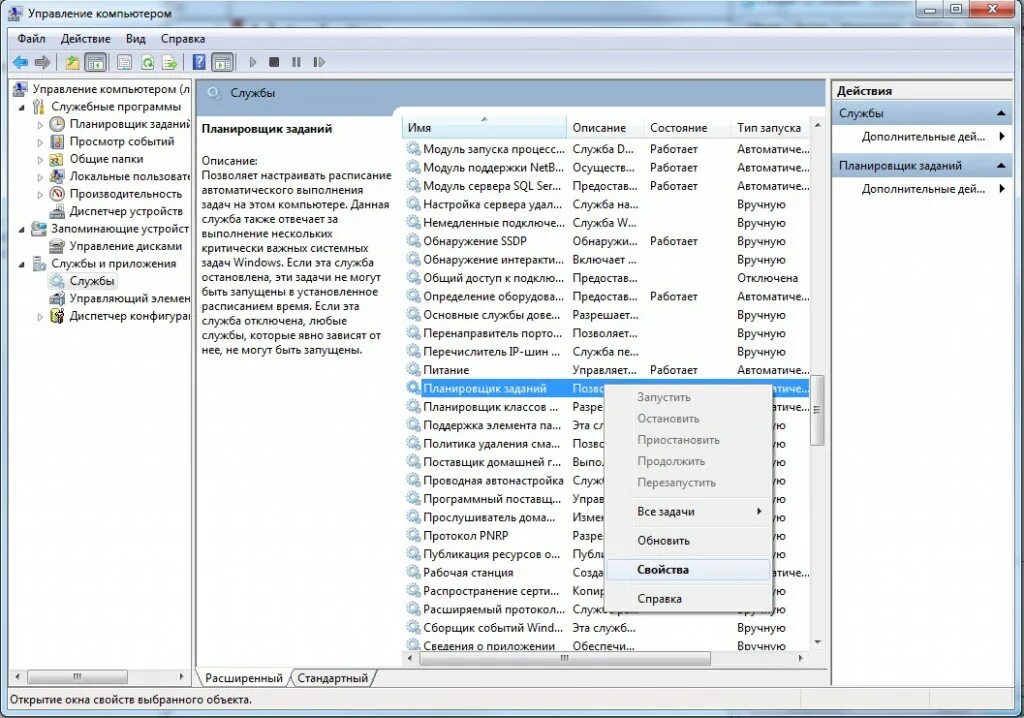Select Локальные пользователи in the tree
Viewport: 1024px width, 718px height.
point(129,176)
